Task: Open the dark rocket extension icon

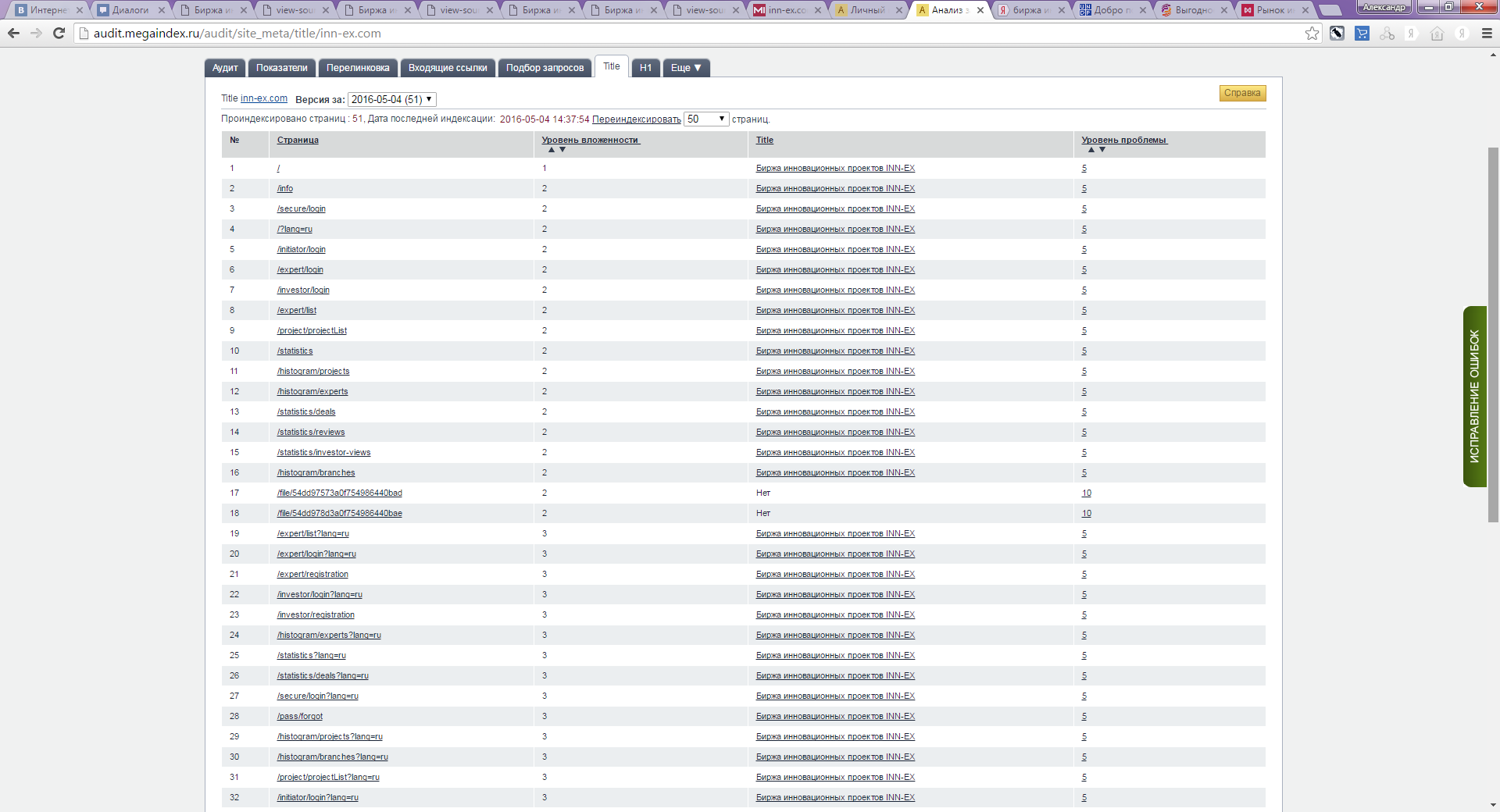Action: 1337,34
